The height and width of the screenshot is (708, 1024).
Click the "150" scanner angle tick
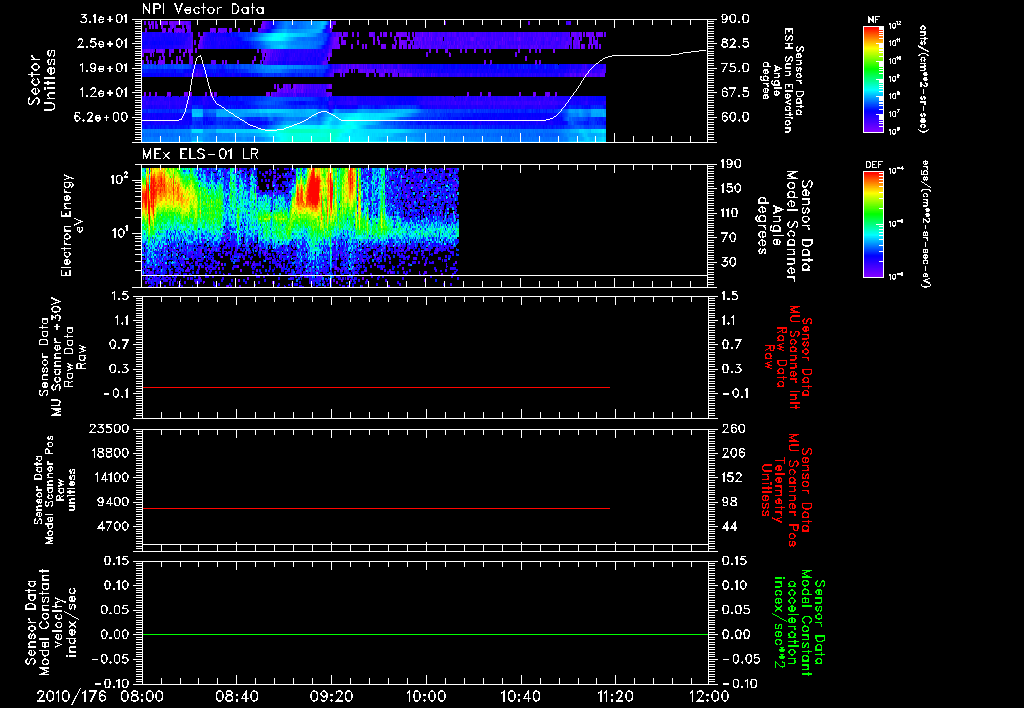click(x=731, y=188)
